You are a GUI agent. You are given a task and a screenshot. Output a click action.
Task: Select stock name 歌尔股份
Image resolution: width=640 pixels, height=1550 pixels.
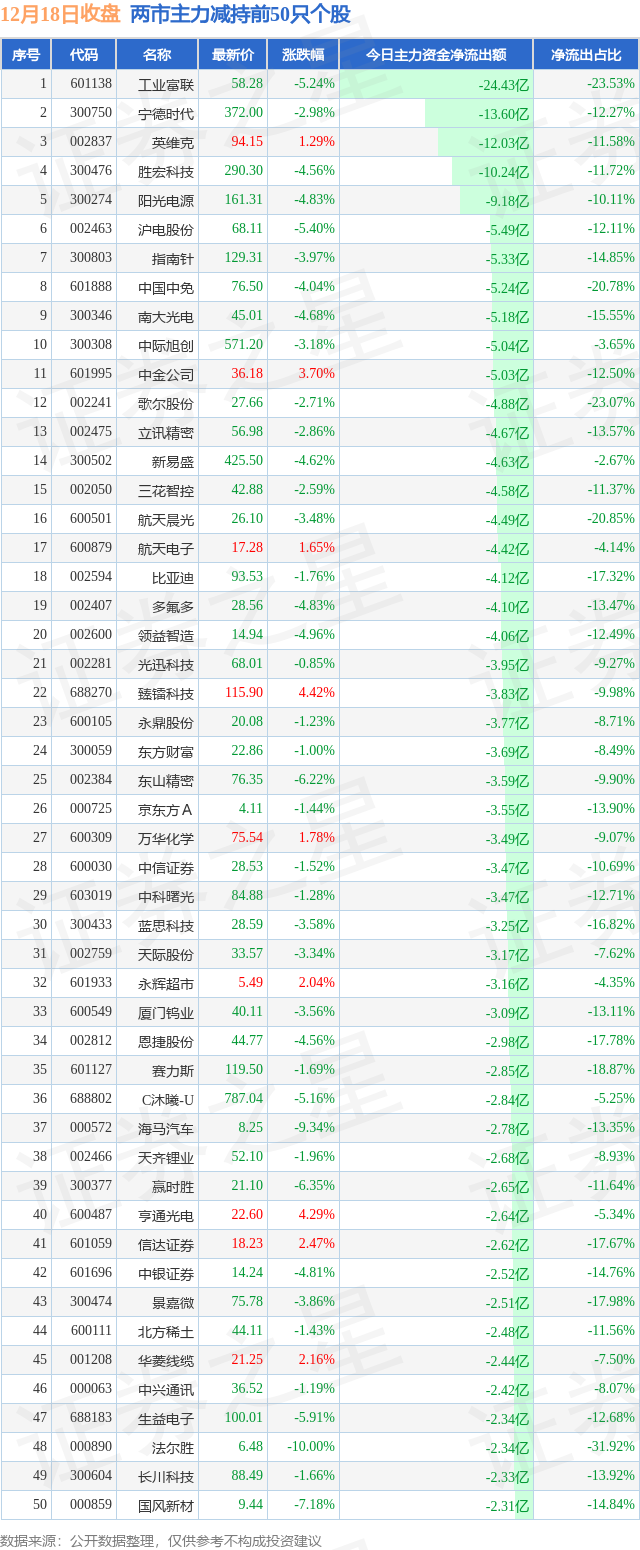[166, 403]
